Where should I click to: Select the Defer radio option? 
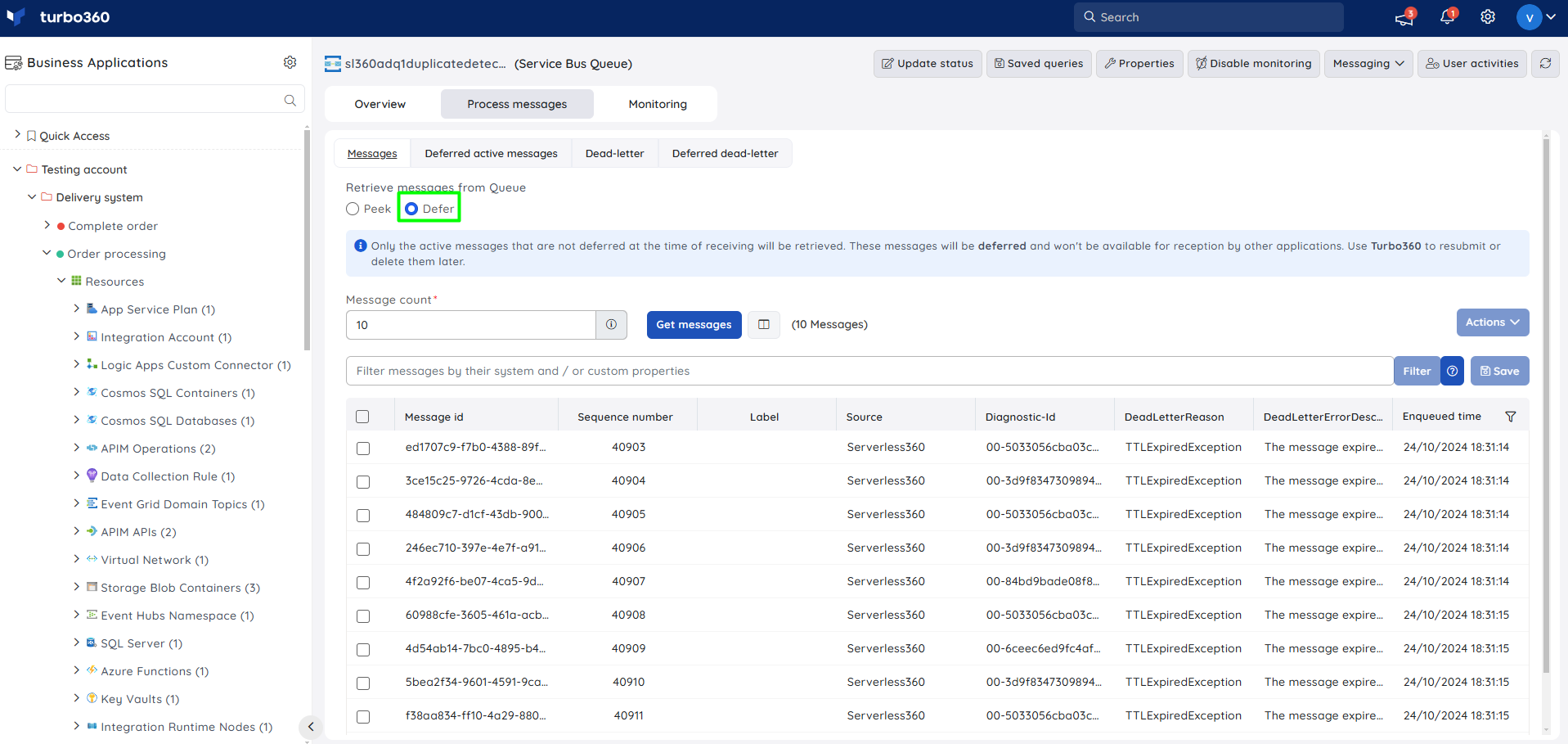411,209
